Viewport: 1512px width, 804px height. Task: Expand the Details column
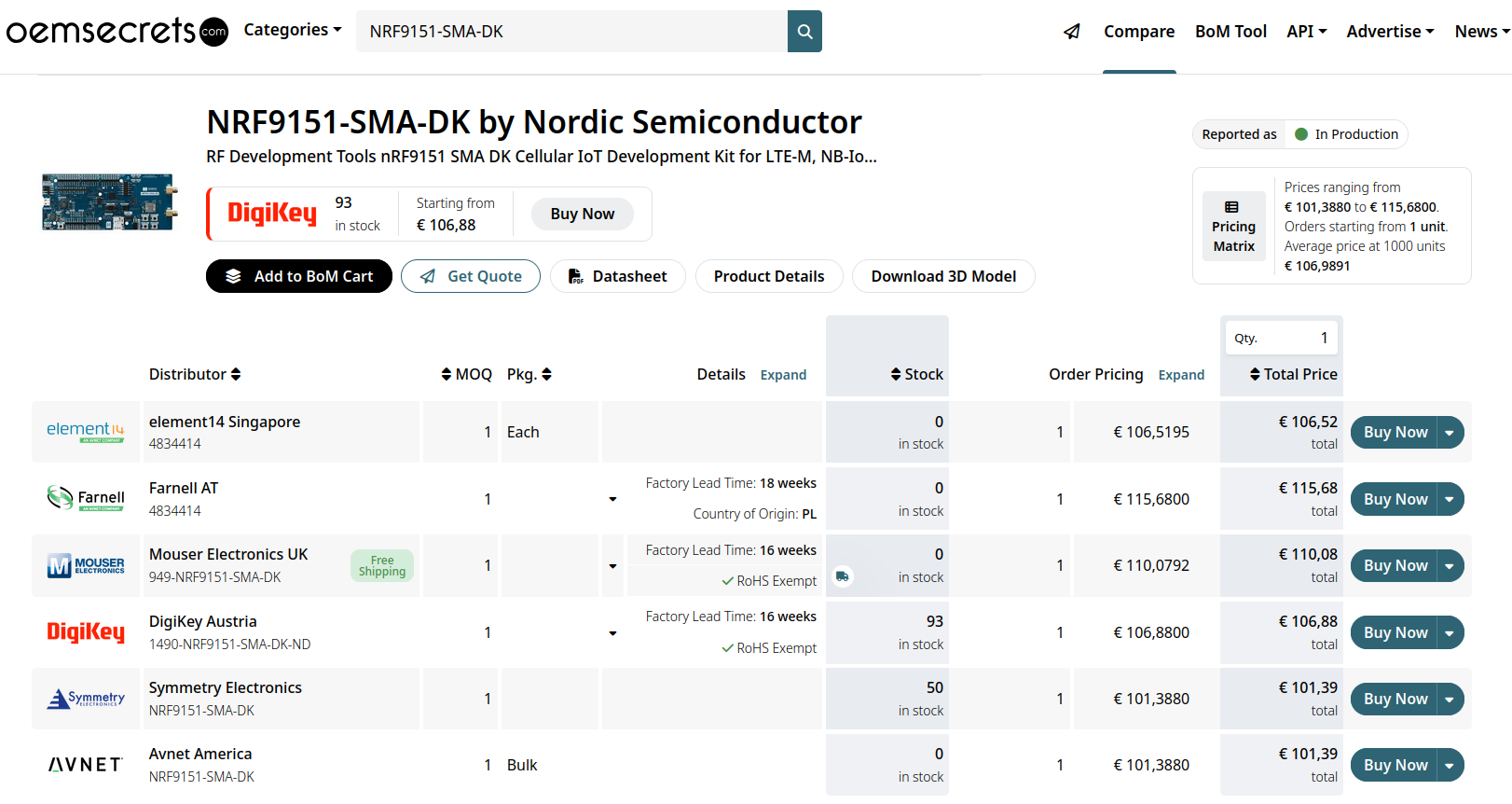(x=783, y=375)
